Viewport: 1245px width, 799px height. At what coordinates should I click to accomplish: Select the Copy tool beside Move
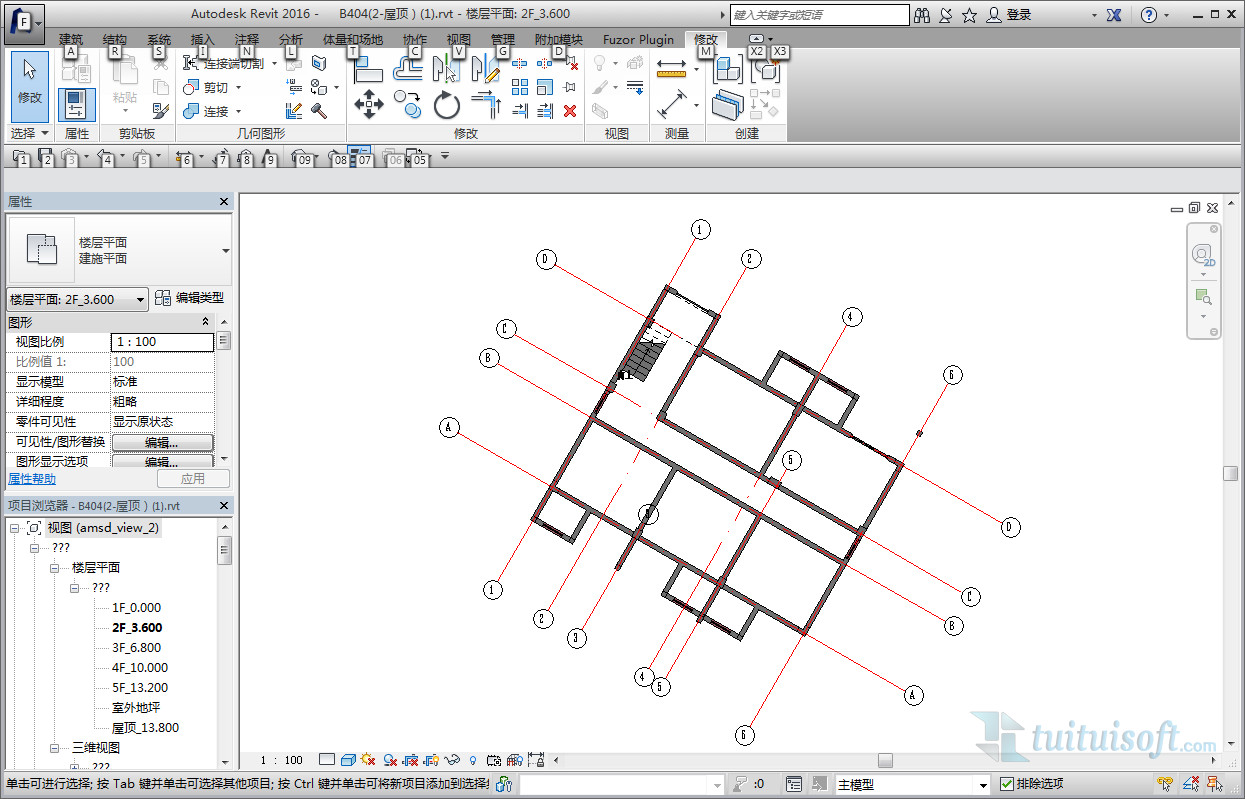(407, 104)
